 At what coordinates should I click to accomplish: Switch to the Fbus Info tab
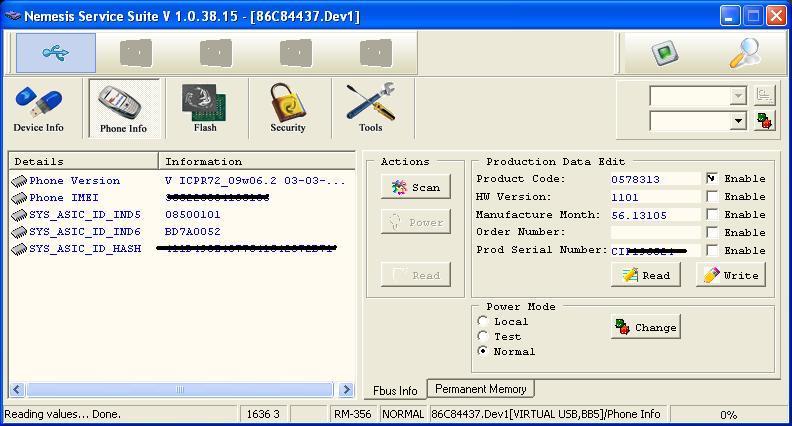point(395,391)
